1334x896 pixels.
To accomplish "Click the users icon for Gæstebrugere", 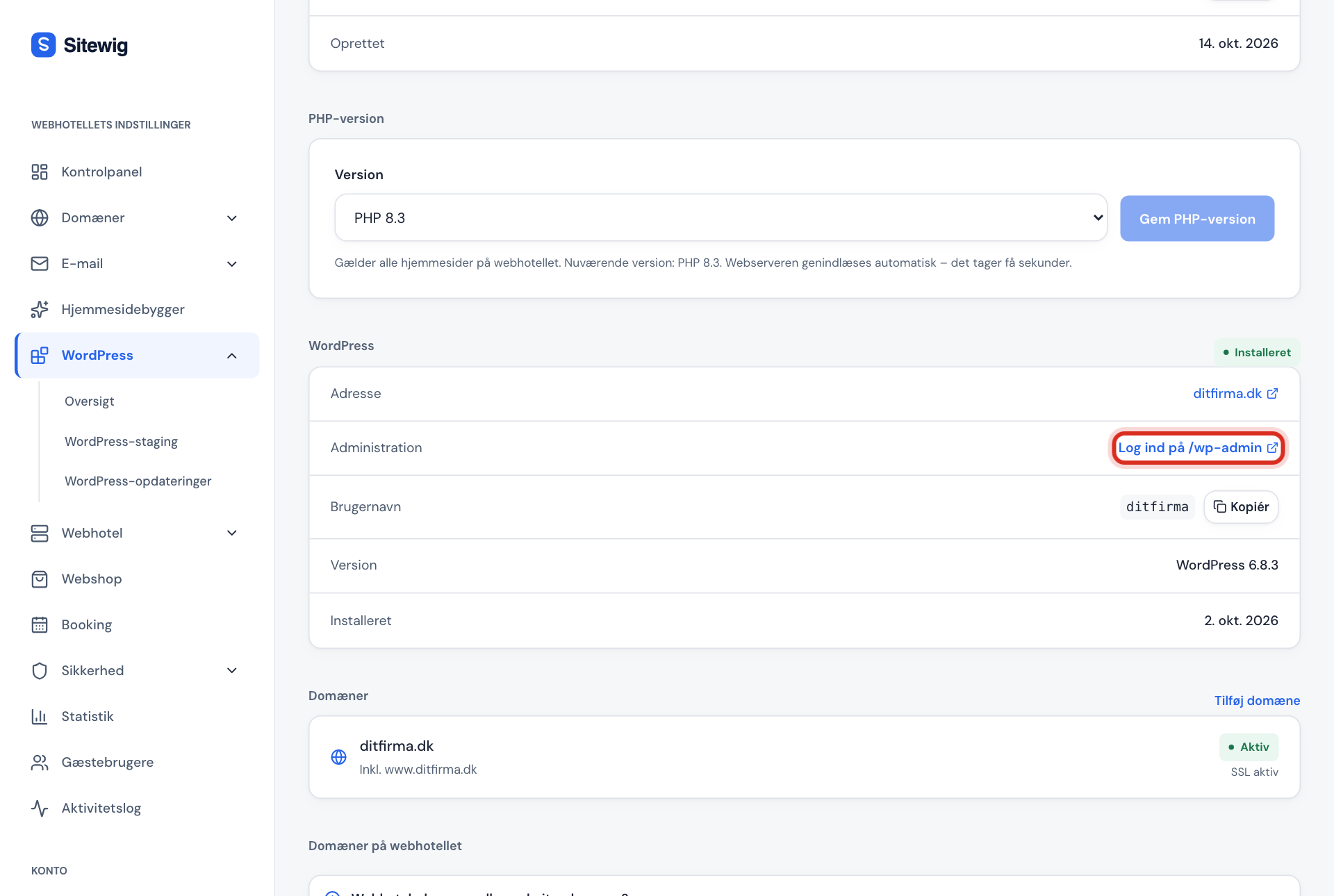I will point(40,762).
